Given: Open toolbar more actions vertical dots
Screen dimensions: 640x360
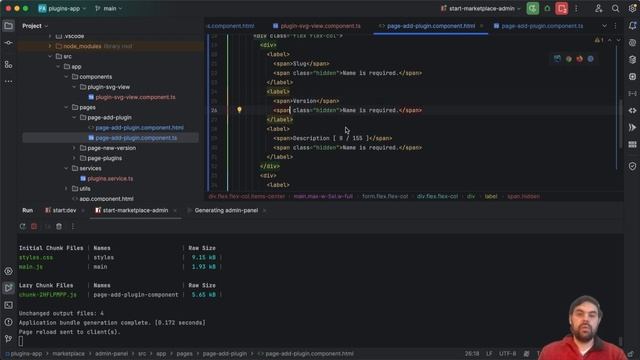Looking at the screenshot, I should 576,9.
